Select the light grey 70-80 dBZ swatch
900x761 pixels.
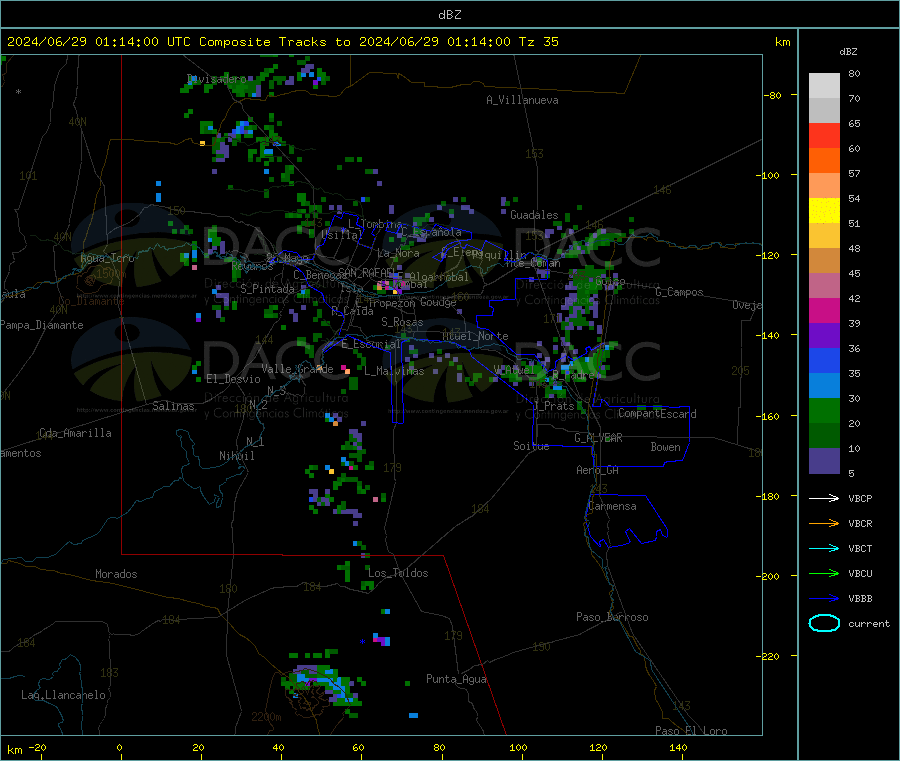(824, 86)
